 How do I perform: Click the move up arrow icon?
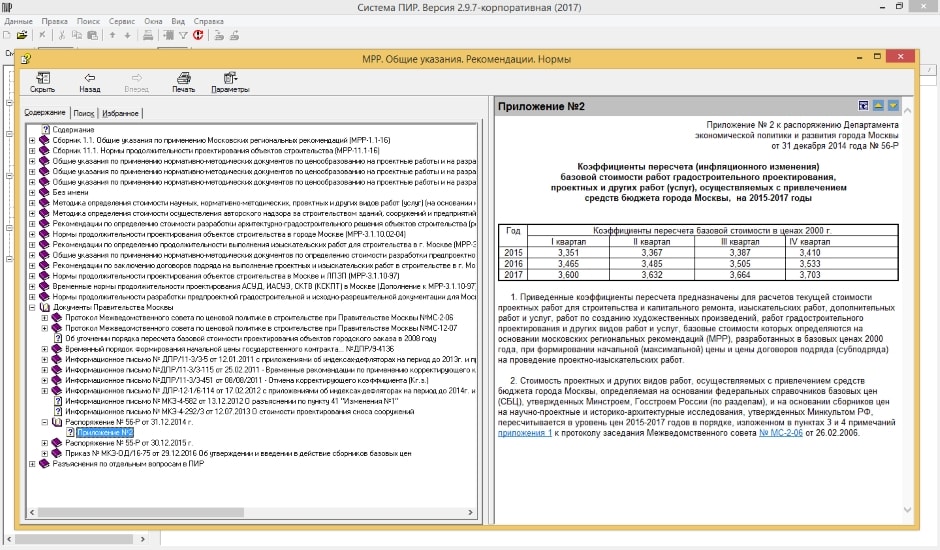113,35
